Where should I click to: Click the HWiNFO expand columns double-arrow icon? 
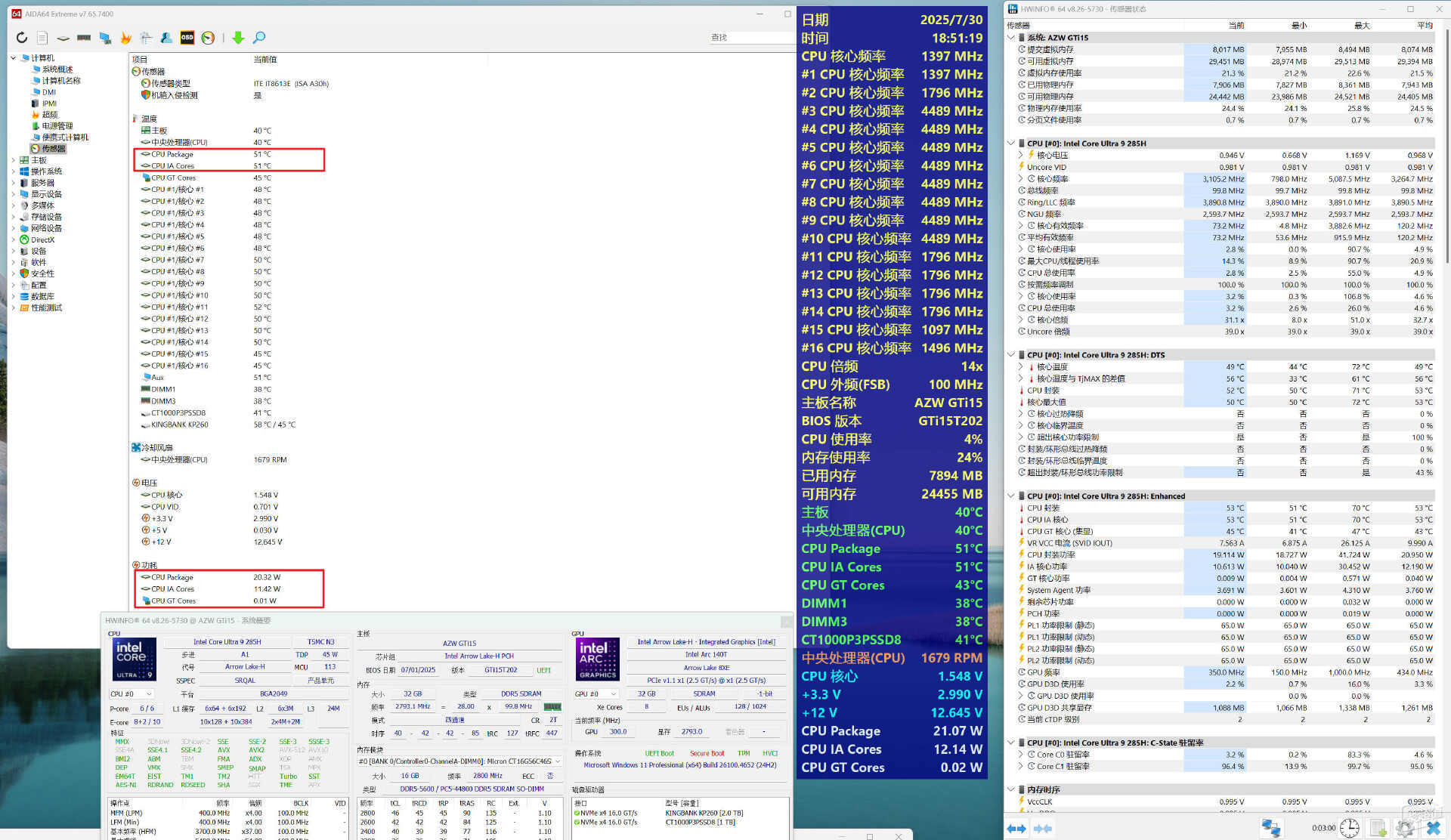(x=1016, y=829)
